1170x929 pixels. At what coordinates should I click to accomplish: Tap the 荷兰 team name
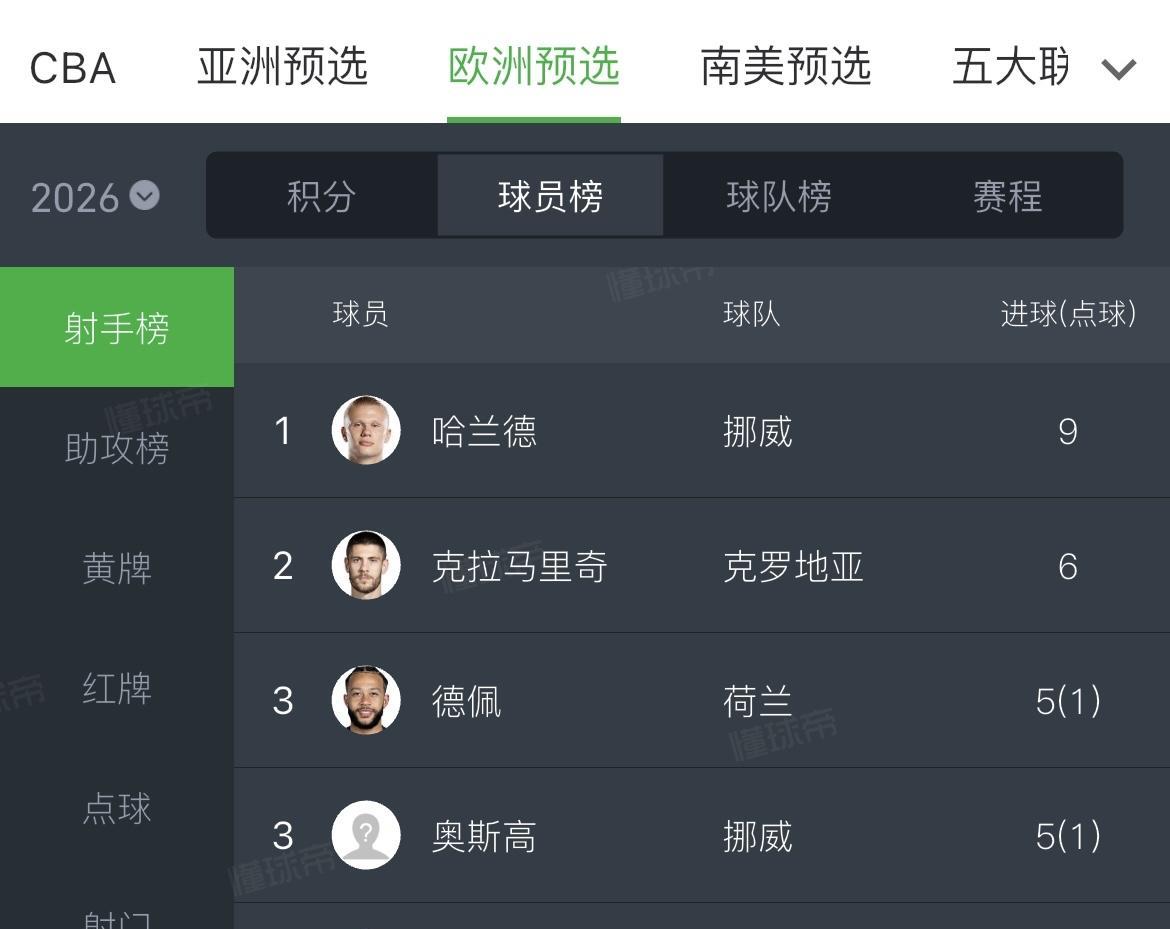[x=757, y=701]
